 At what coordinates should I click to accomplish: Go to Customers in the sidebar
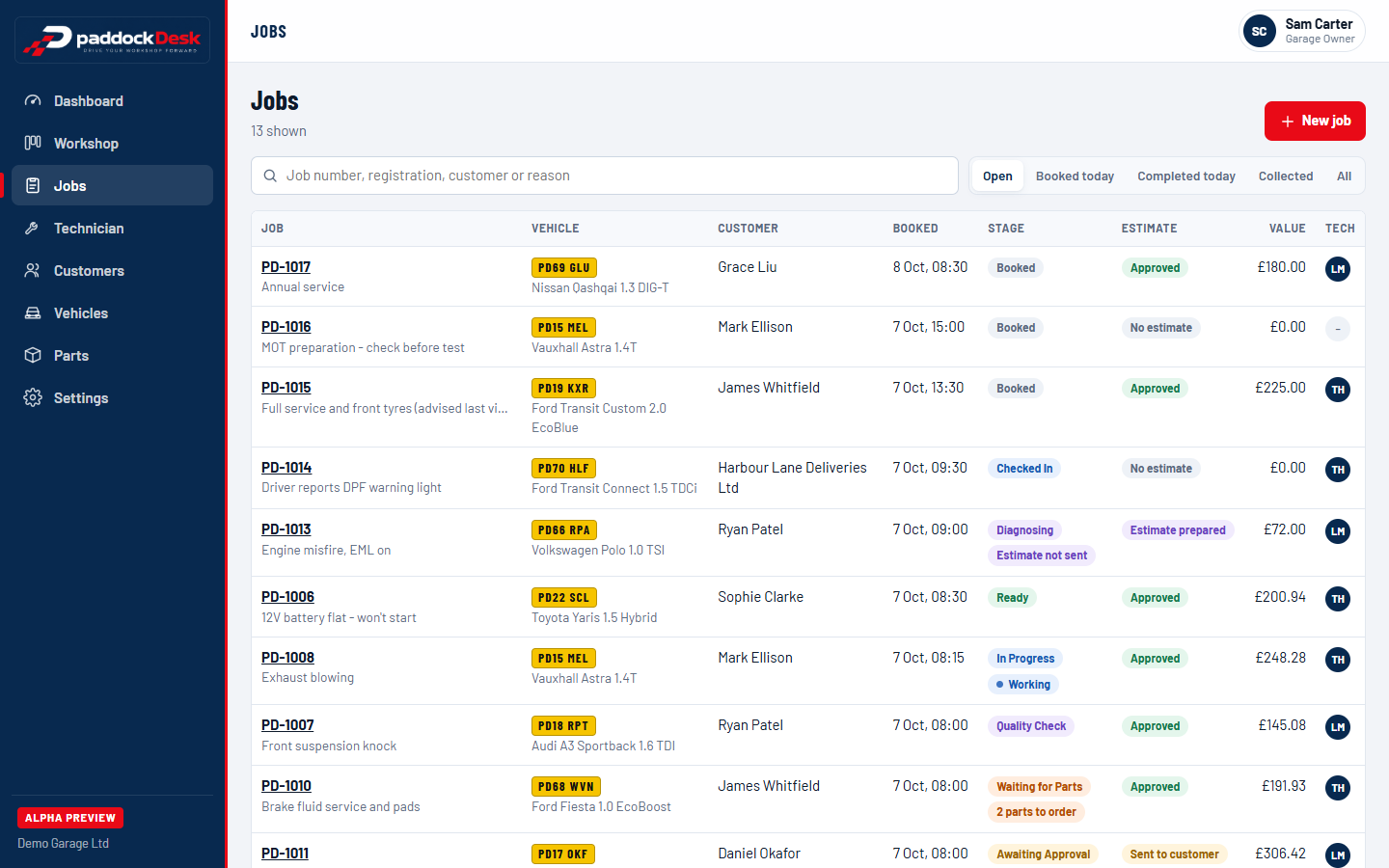112,271
